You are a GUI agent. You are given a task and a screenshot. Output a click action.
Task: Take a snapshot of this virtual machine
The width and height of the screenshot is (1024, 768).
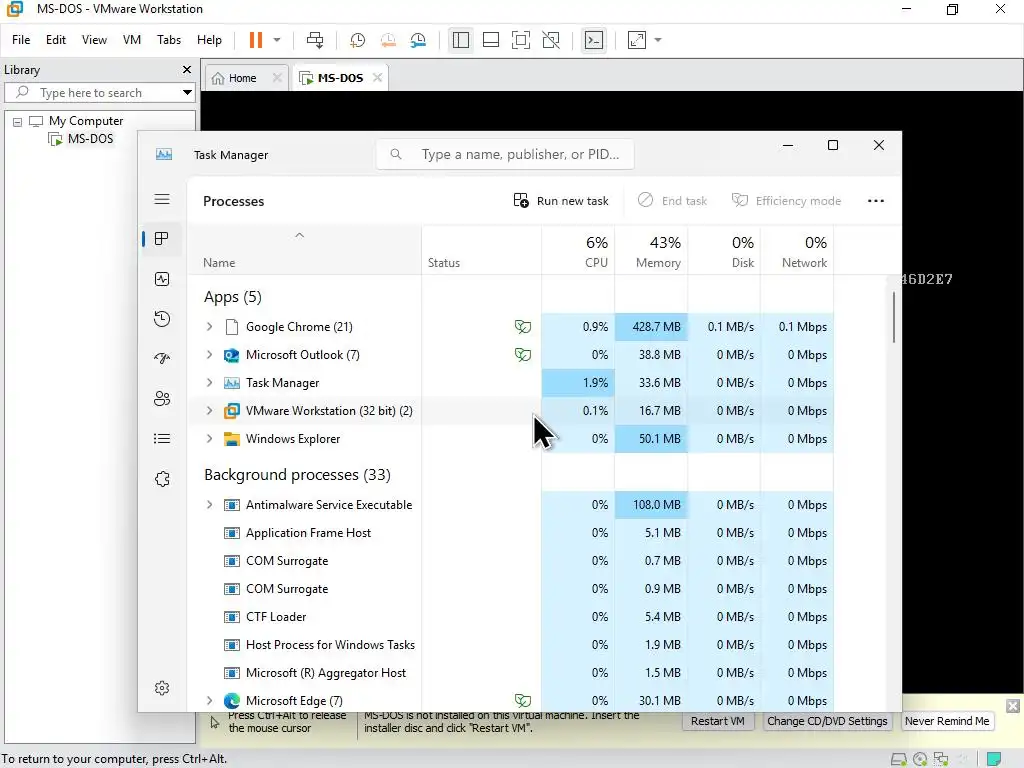pyautogui.click(x=357, y=40)
